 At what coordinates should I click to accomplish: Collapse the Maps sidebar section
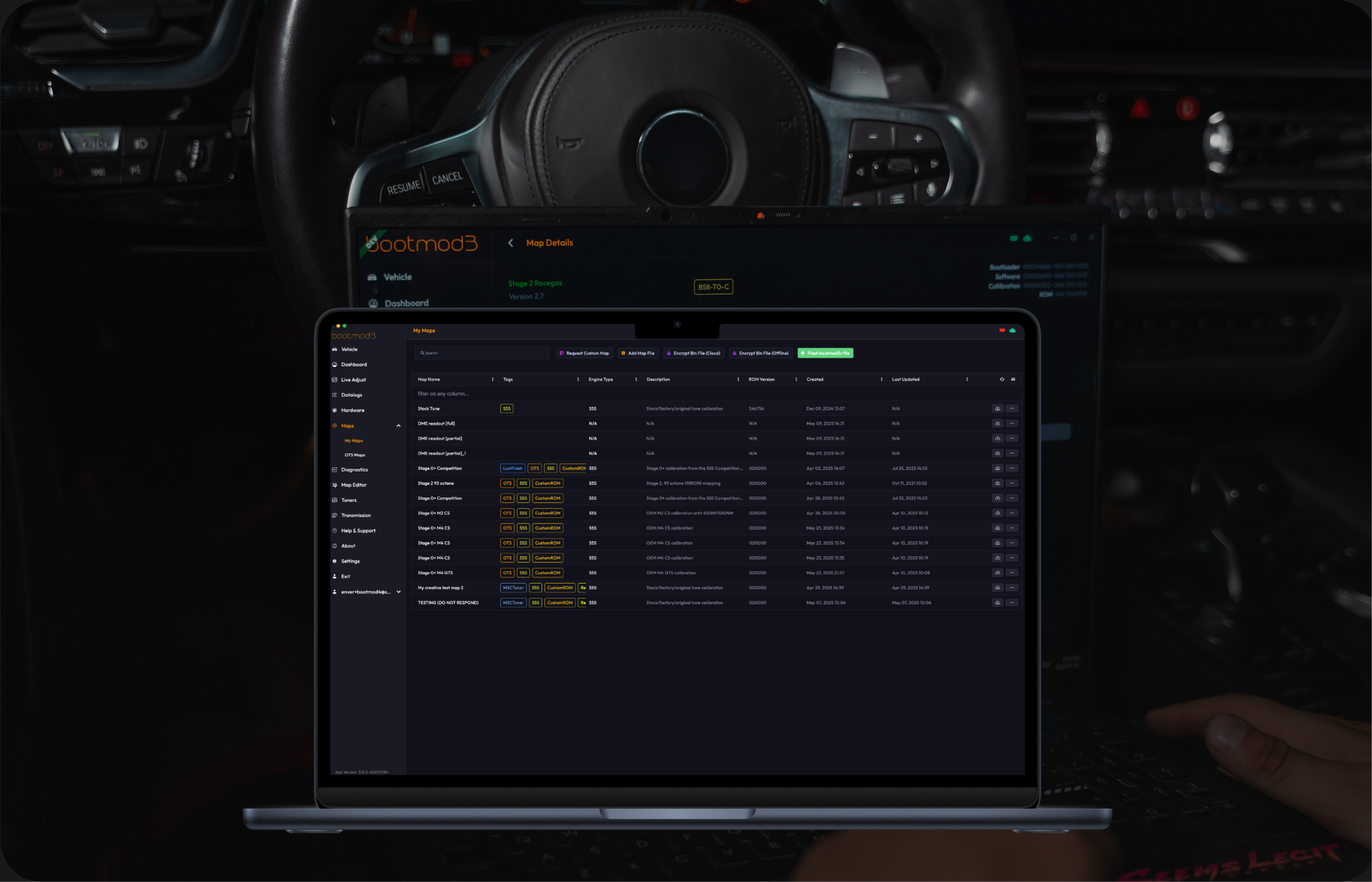point(399,426)
